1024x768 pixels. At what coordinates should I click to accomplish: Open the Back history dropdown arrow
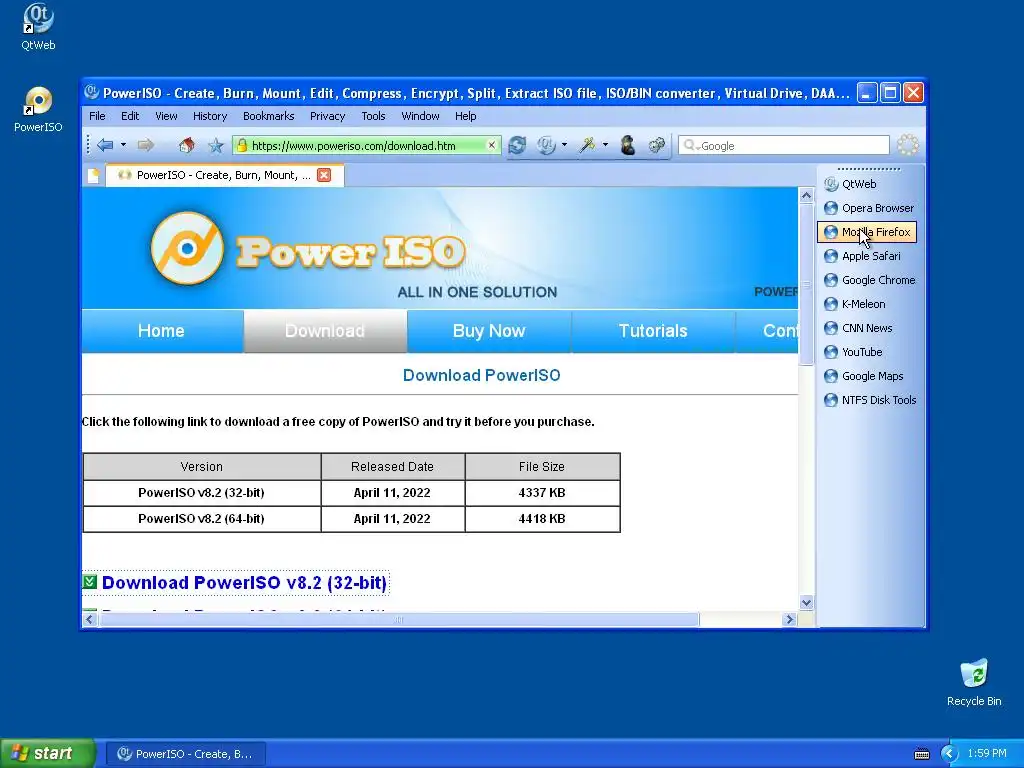pos(123,145)
